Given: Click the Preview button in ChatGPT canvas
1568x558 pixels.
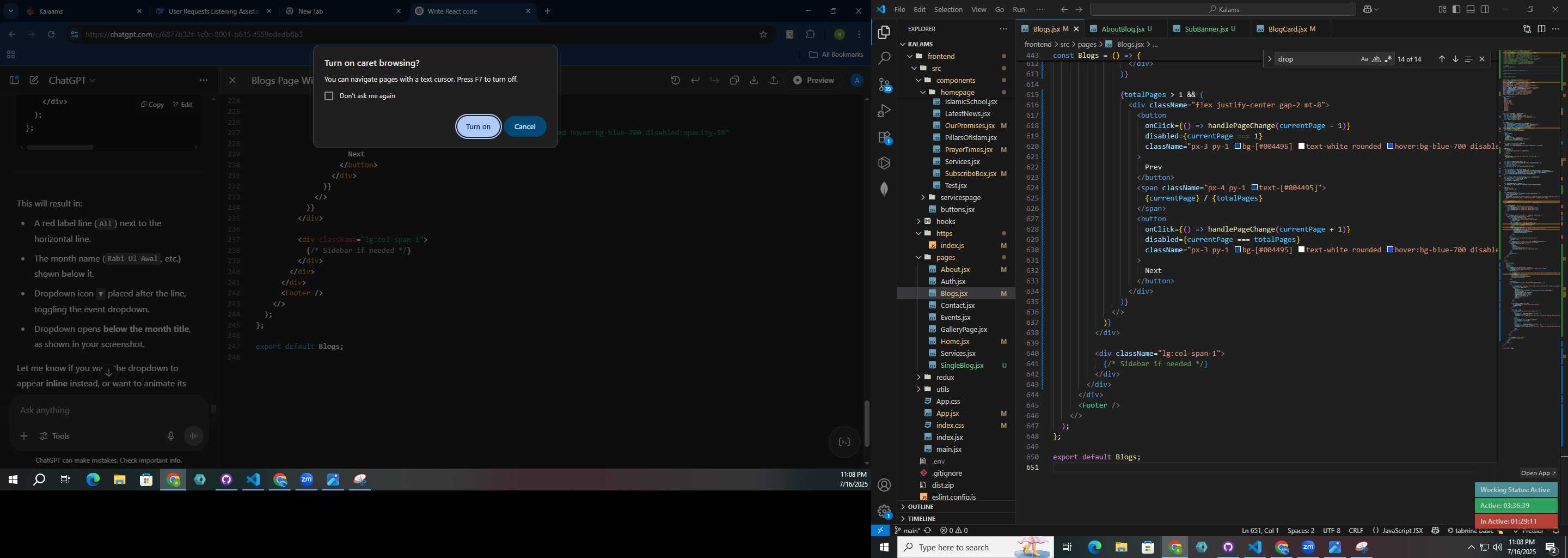Looking at the screenshot, I should [813, 81].
